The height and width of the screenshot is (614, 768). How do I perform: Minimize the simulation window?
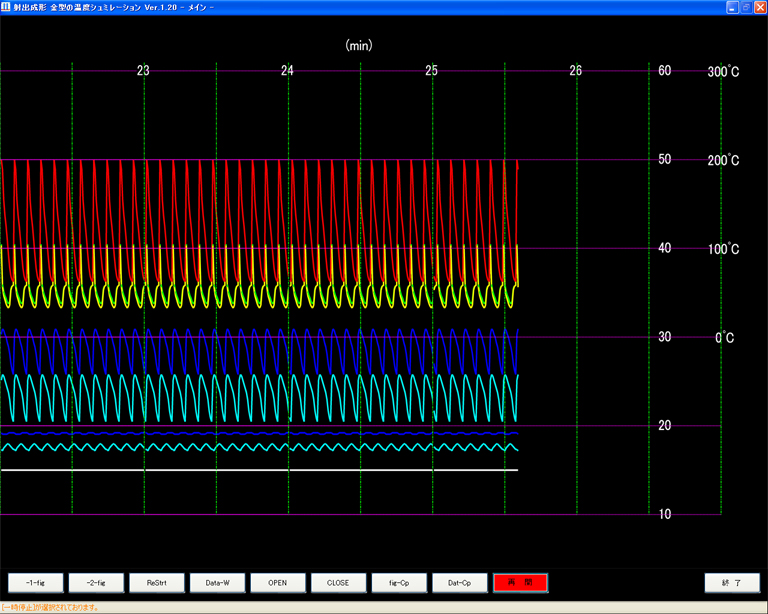pyautogui.click(x=732, y=7)
